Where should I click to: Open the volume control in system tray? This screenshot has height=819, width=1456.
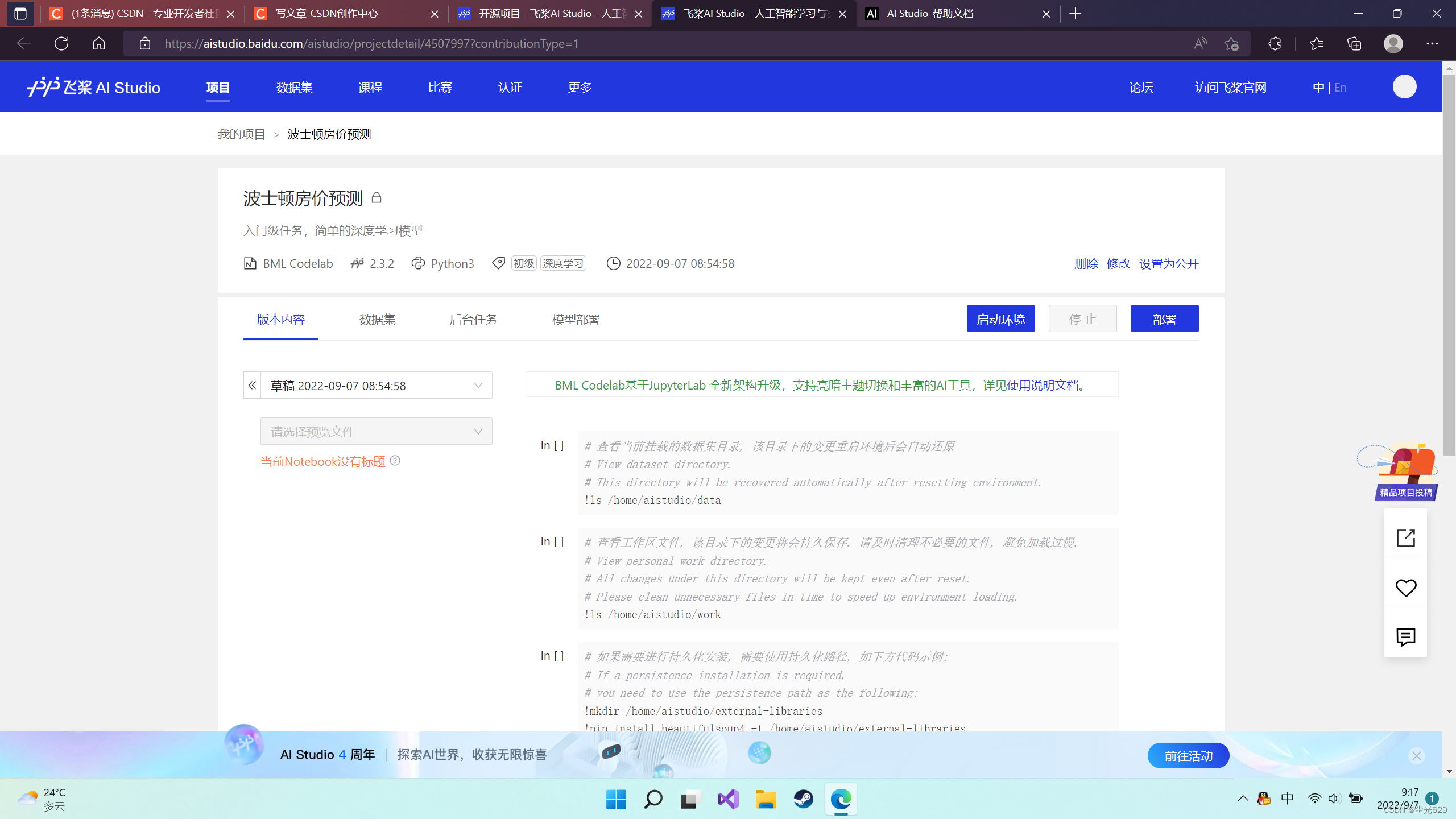(1334, 799)
